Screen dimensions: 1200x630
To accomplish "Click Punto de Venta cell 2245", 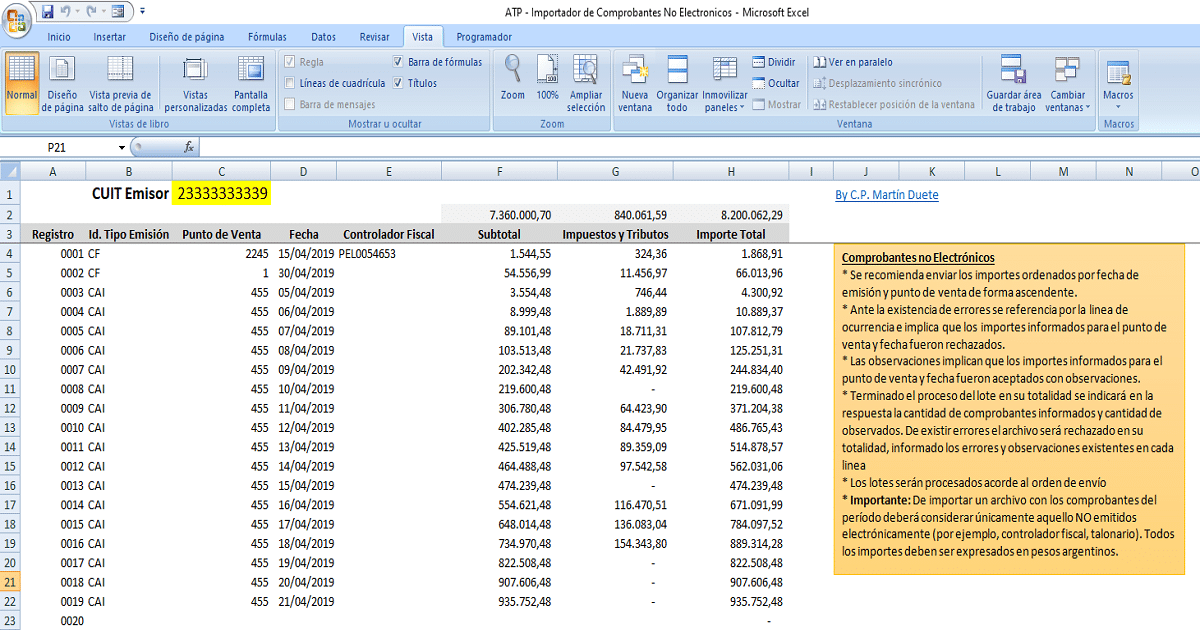I will (221, 254).
